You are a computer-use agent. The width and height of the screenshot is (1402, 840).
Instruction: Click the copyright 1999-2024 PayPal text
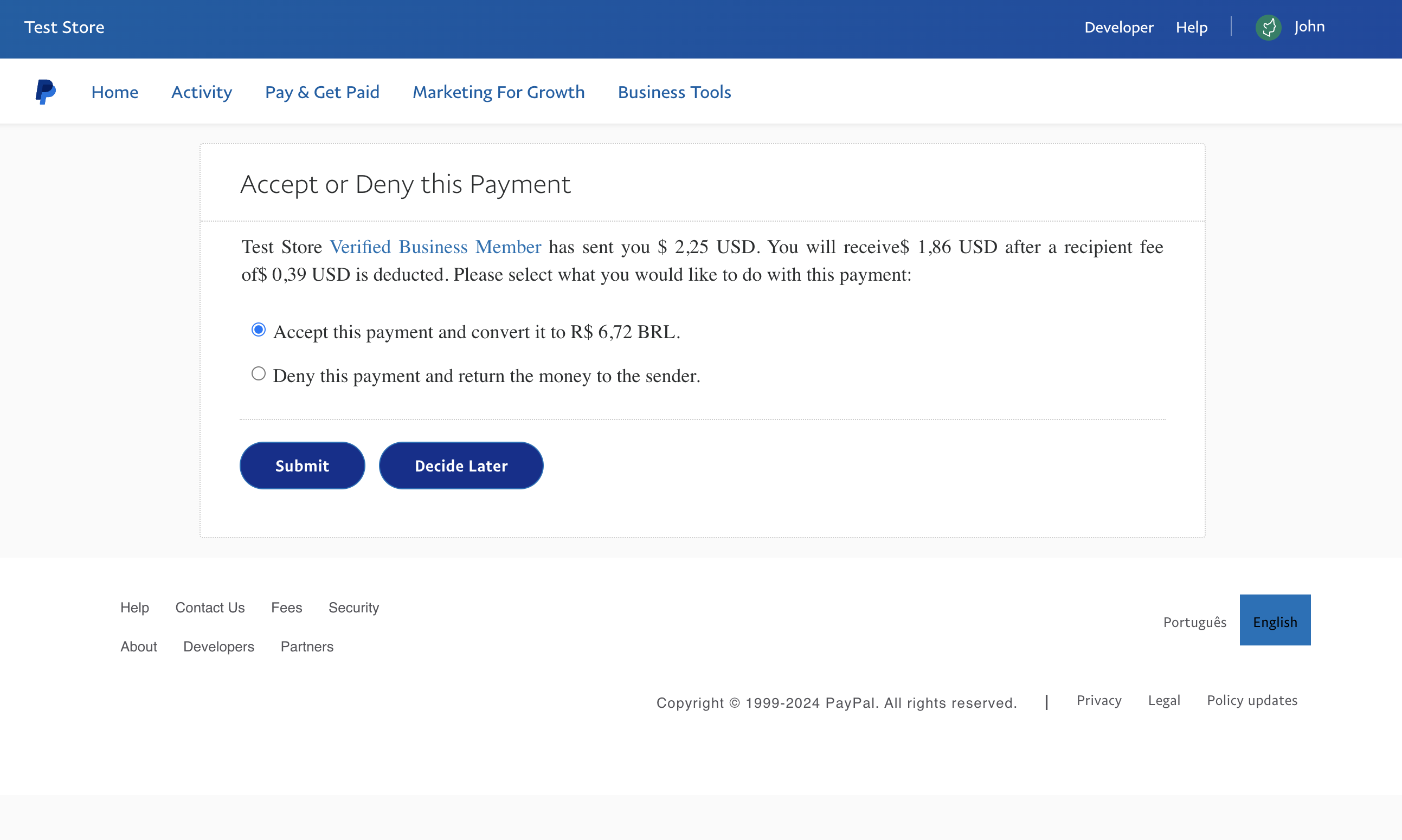click(x=837, y=702)
